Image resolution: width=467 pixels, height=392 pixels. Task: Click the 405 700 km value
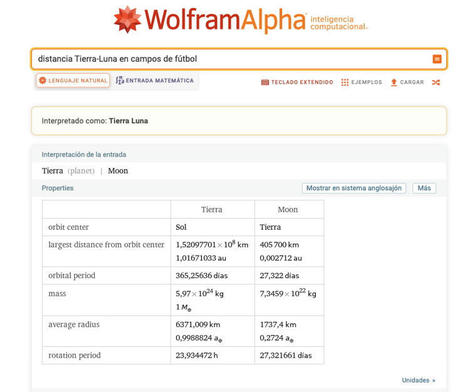(279, 245)
